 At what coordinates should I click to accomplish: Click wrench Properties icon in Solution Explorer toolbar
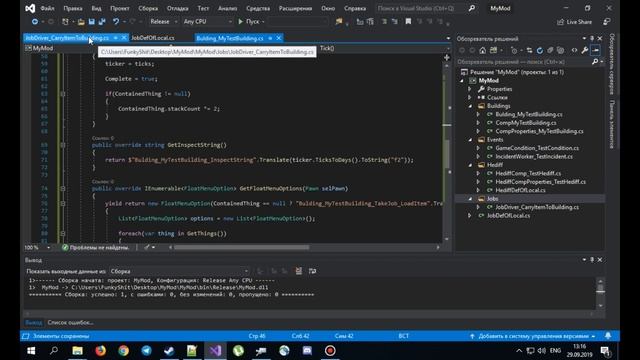(584, 50)
